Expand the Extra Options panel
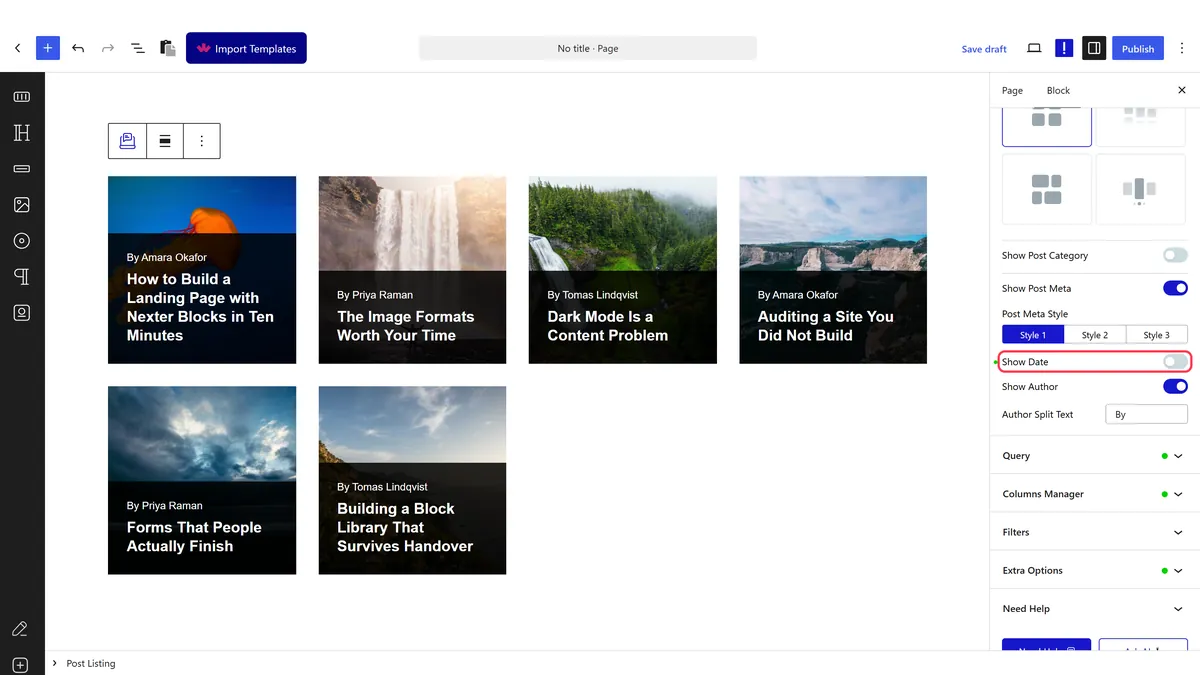 click(1094, 570)
